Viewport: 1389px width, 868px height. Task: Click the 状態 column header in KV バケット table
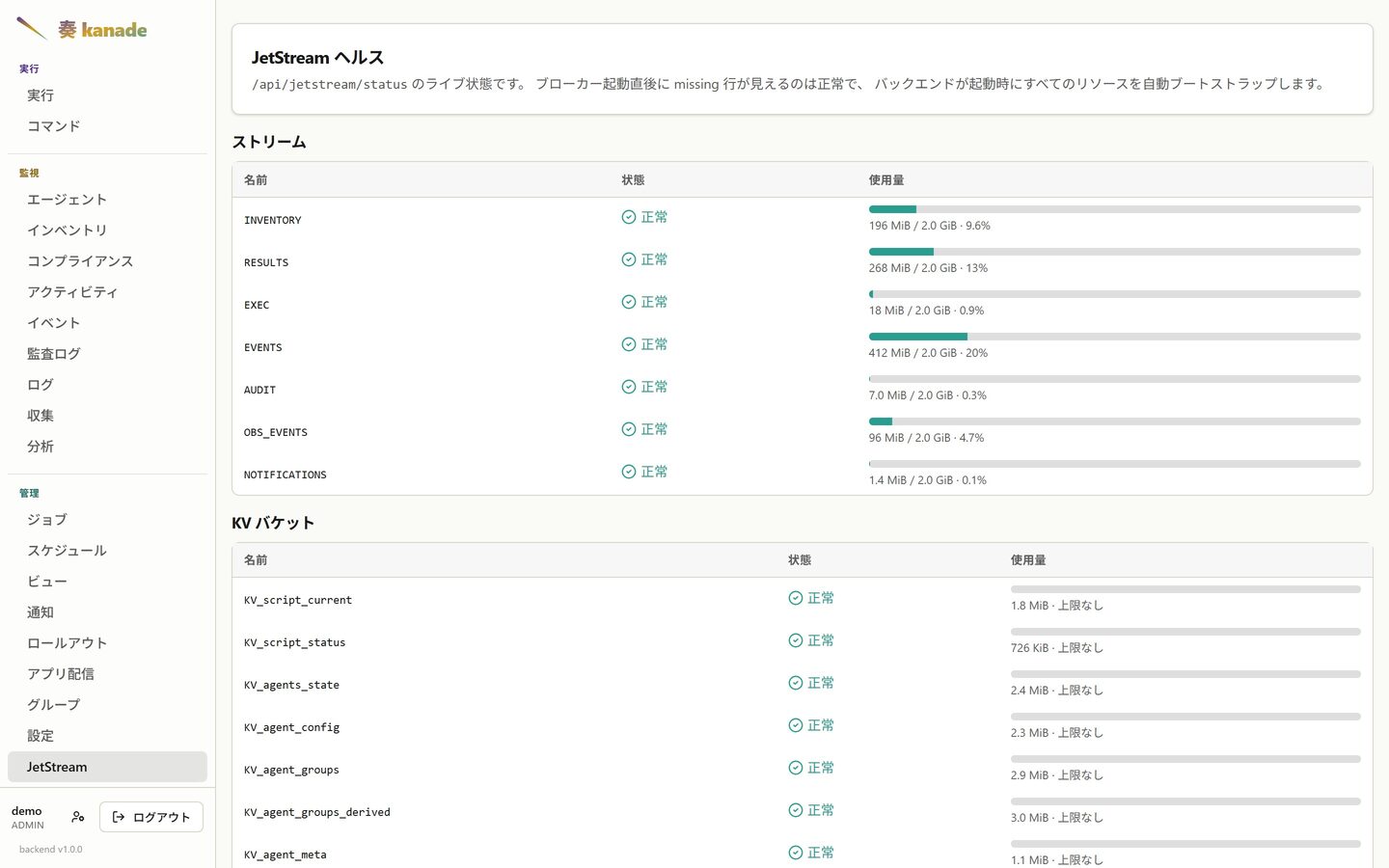click(x=800, y=560)
